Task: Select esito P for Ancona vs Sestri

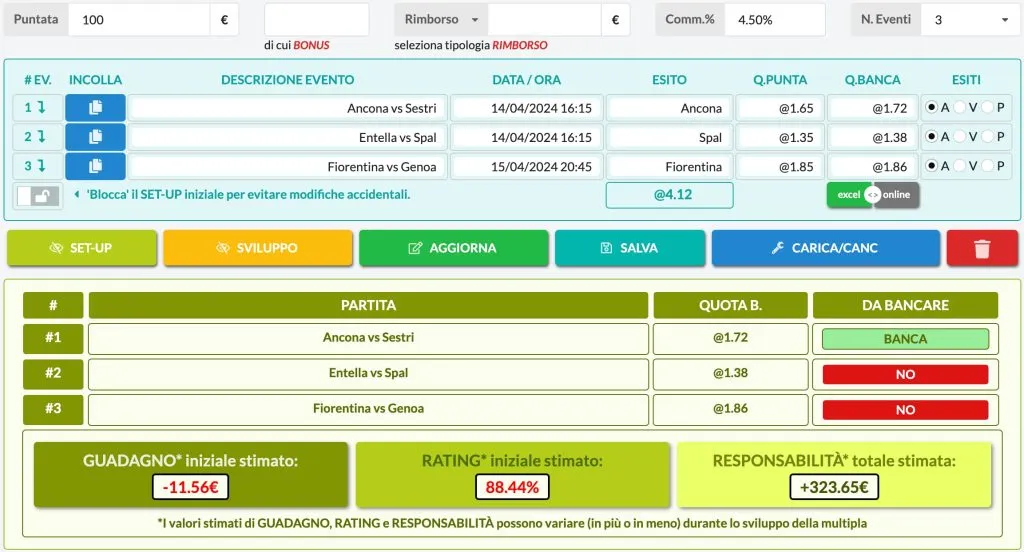Action: 987,107
